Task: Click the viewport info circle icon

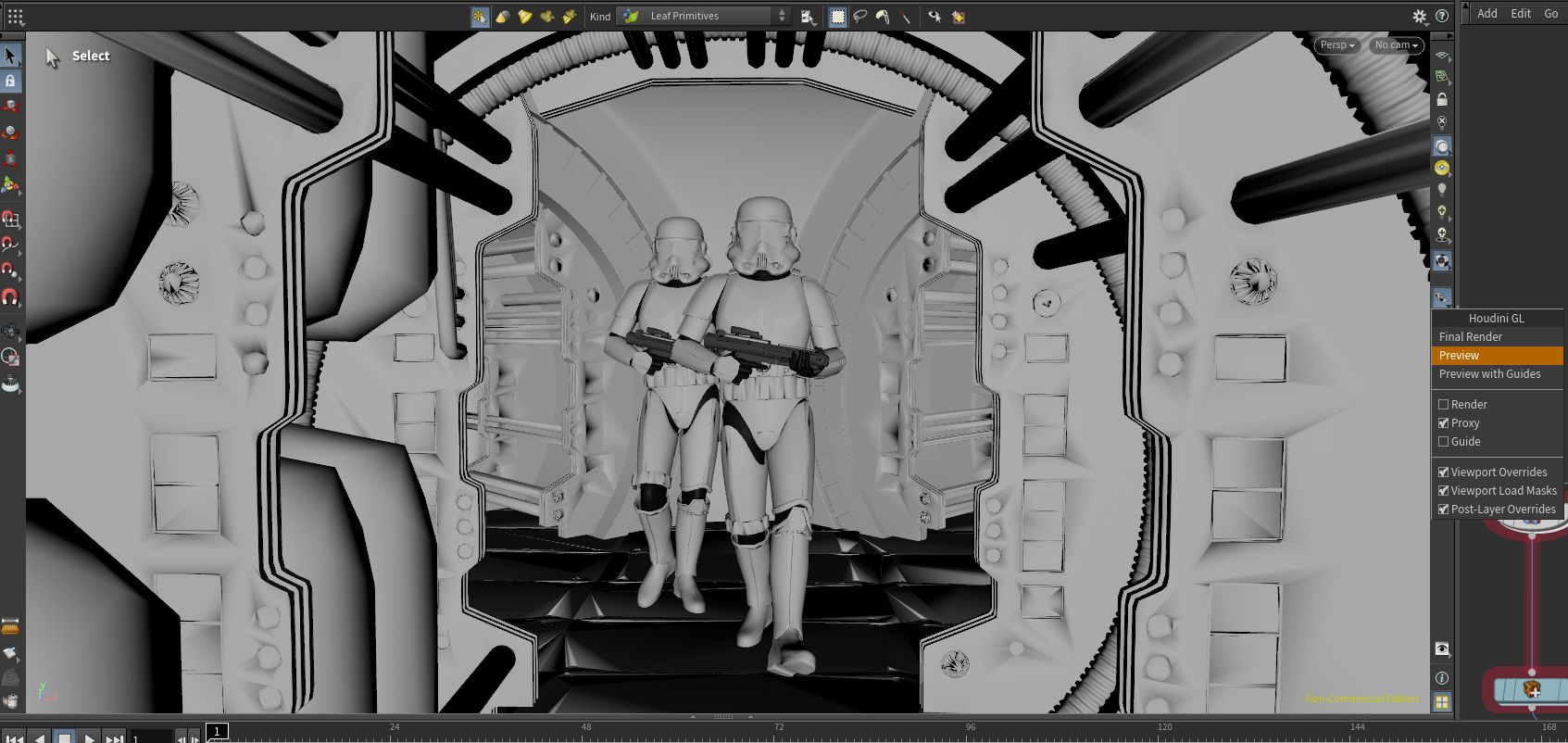Action: click(1442, 678)
